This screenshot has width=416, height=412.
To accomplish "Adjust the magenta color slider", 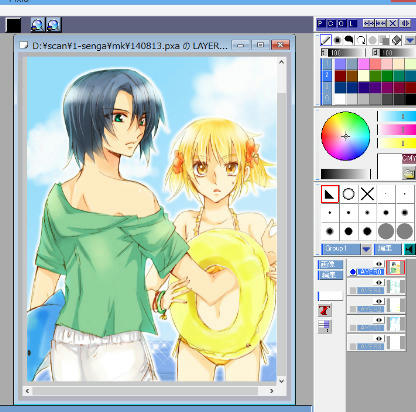I will [398, 130].
